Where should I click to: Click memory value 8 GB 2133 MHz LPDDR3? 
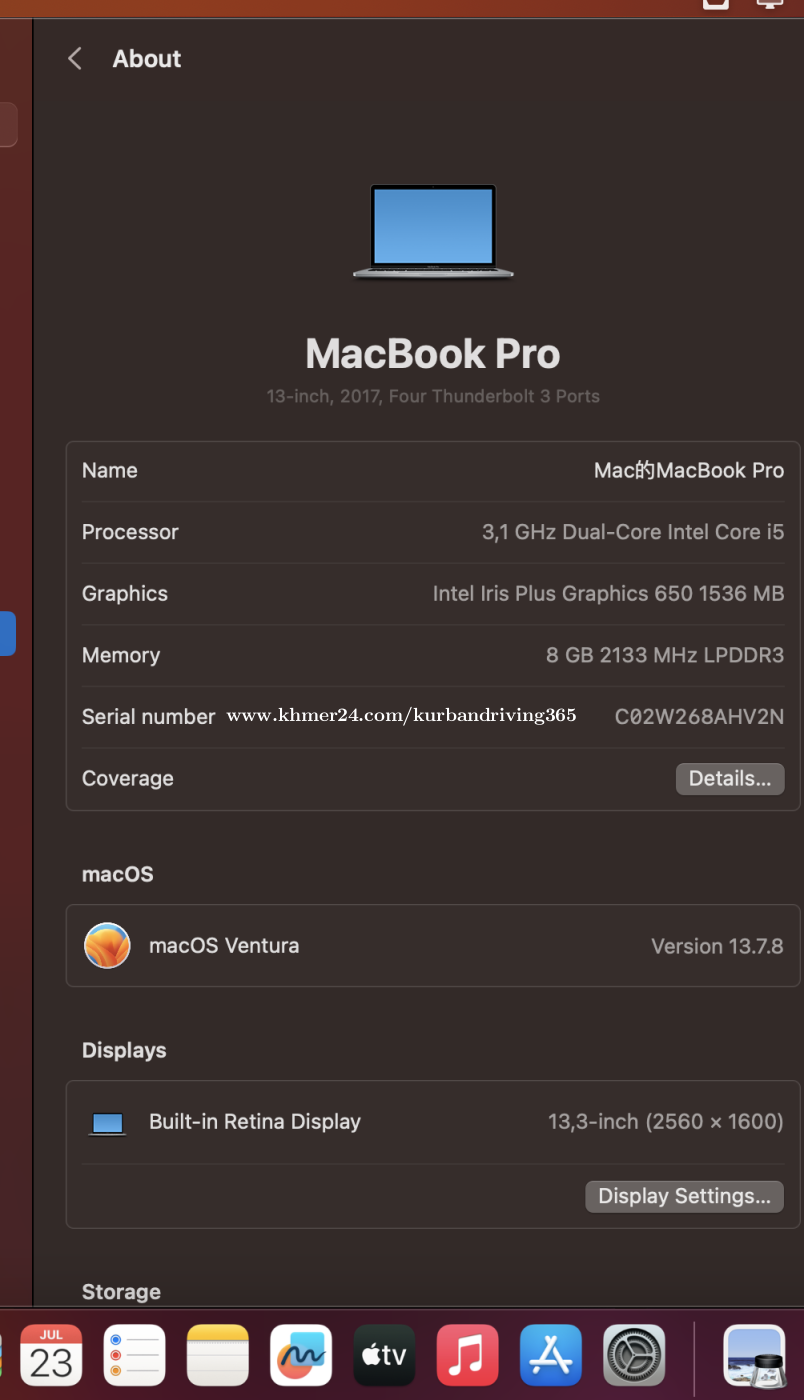point(665,656)
